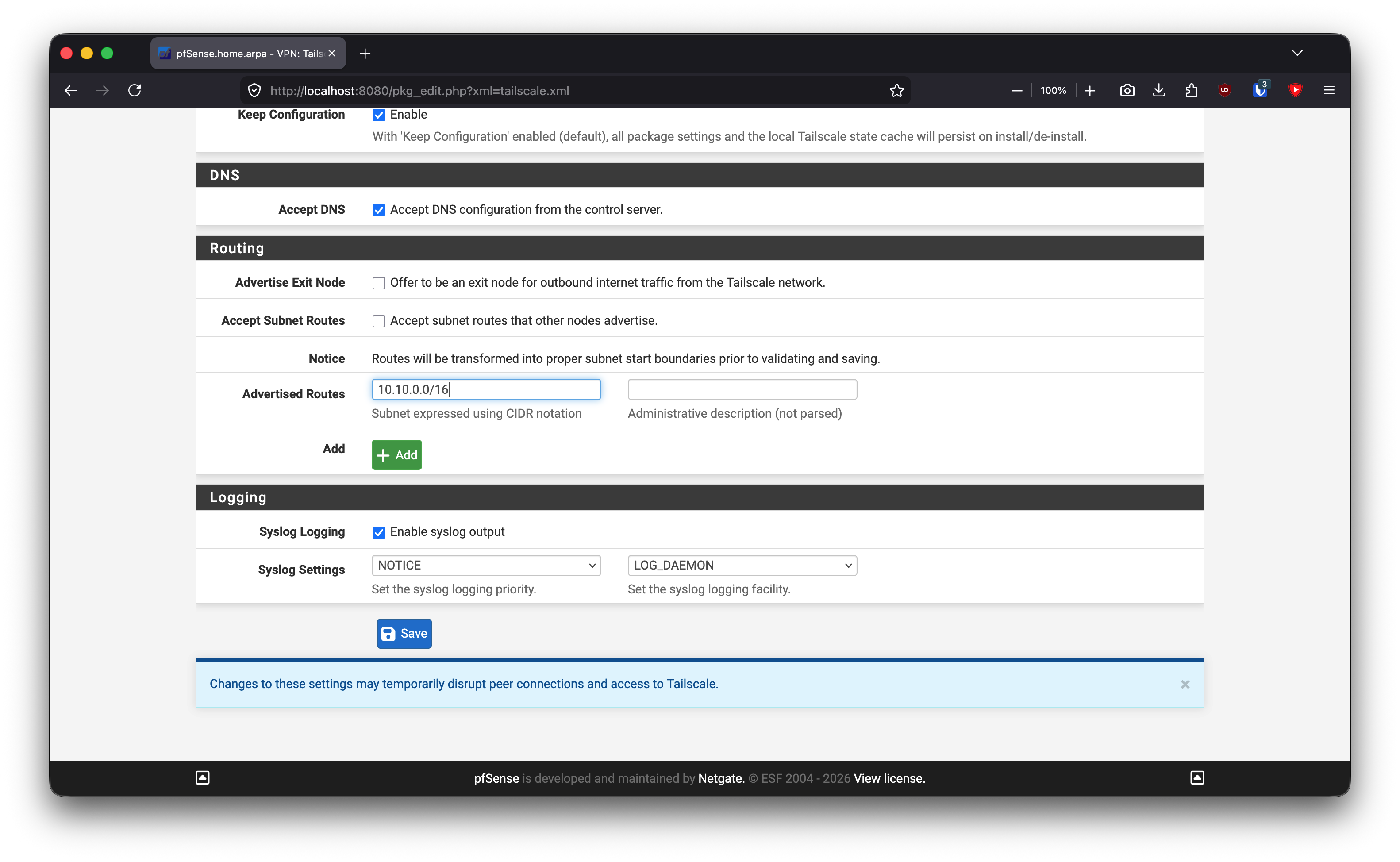Click the Administrative description field
Viewport: 1400px width, 862px height.
coord(742,389)
